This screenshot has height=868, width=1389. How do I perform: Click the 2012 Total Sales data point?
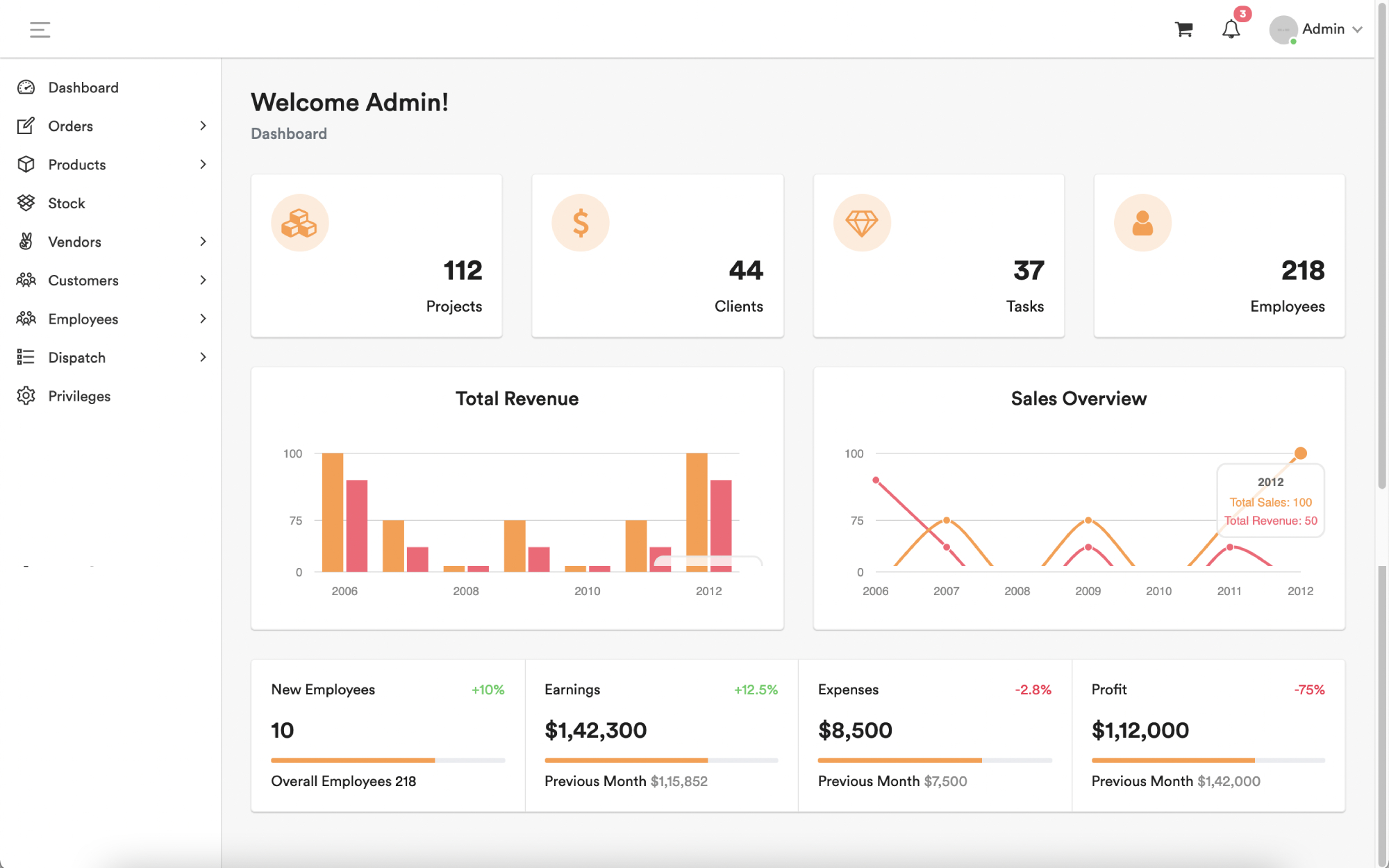pyautogui.click(x=1300, y=453)
